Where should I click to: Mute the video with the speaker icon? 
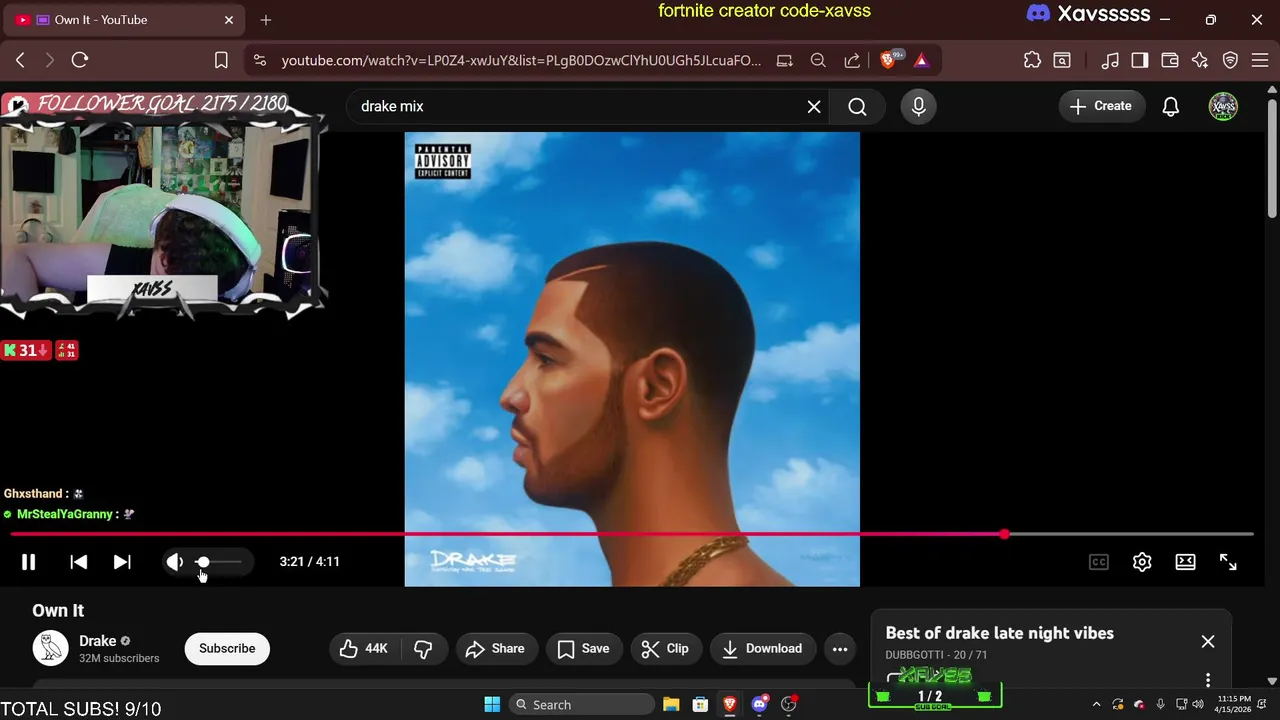(x=175, y=562)
